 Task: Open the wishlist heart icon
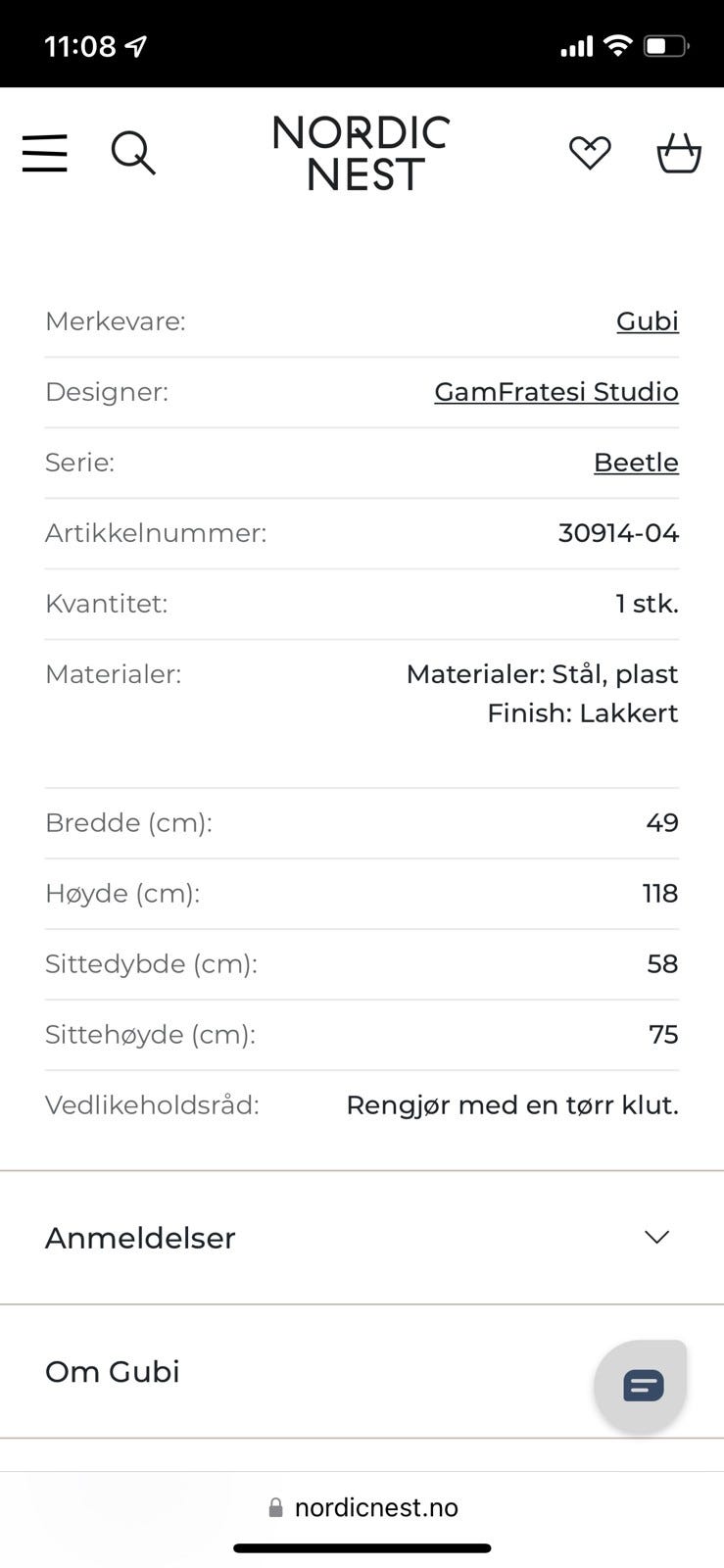pyautogui.click(x=590, y=153)
